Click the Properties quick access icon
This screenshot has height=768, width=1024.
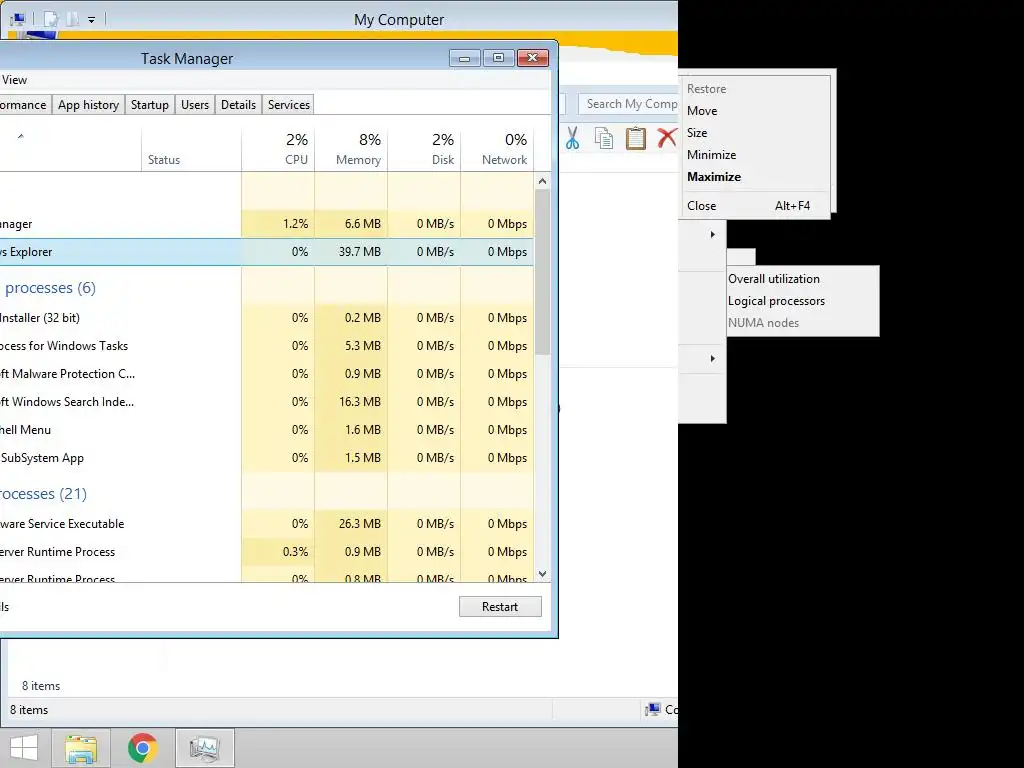[51, 20]
